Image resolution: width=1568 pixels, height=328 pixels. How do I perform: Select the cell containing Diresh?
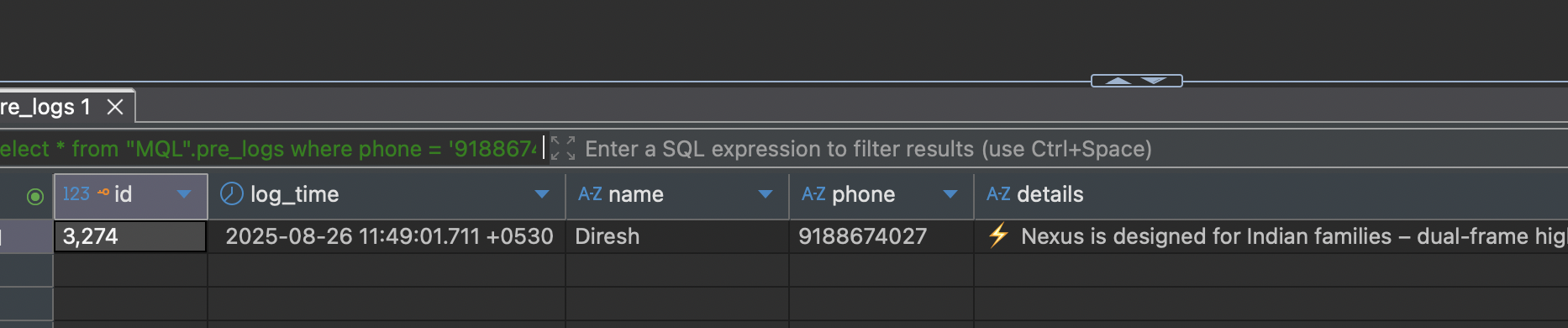pos(677,236)
